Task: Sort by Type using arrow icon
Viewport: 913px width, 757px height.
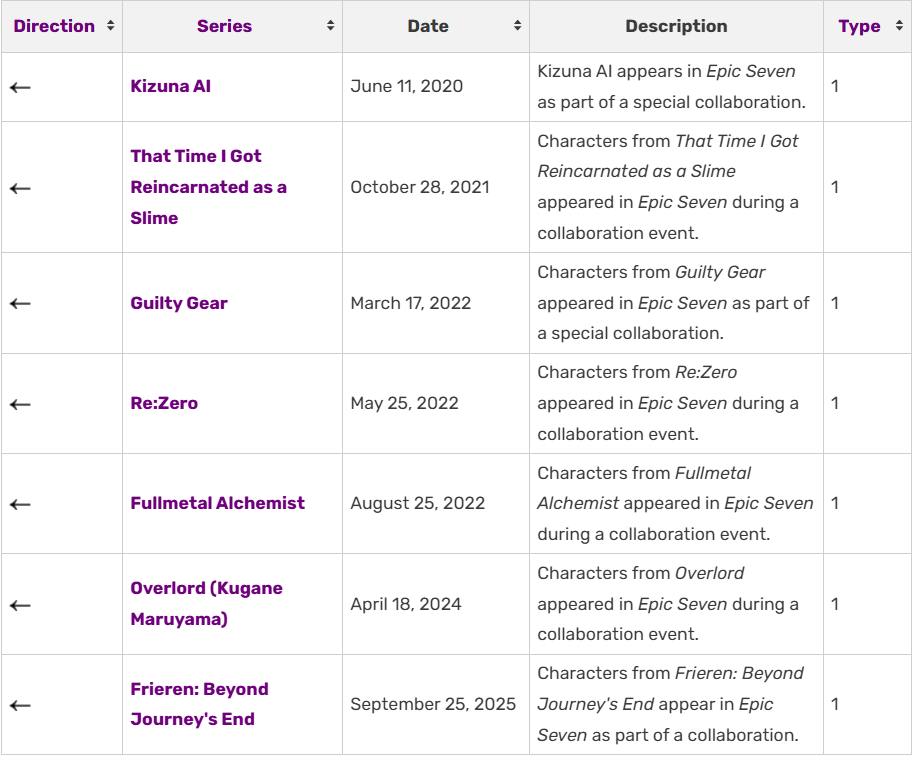Action: click(x=900, y=26)
